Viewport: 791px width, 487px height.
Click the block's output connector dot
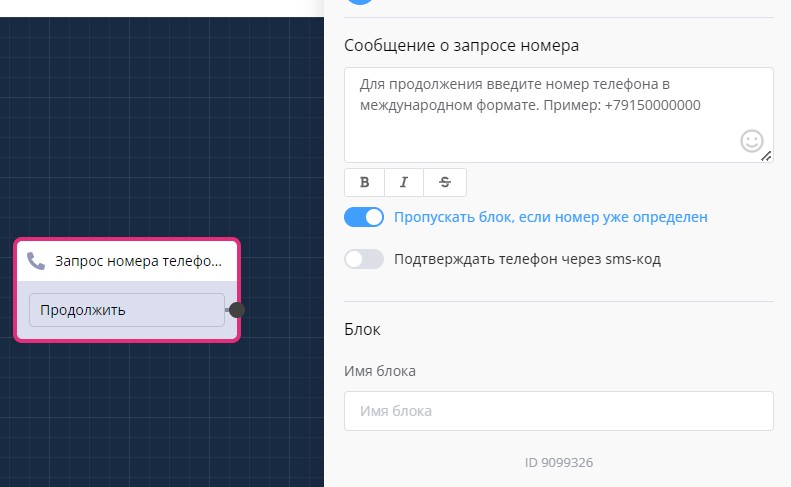click(x=237, y=310)
